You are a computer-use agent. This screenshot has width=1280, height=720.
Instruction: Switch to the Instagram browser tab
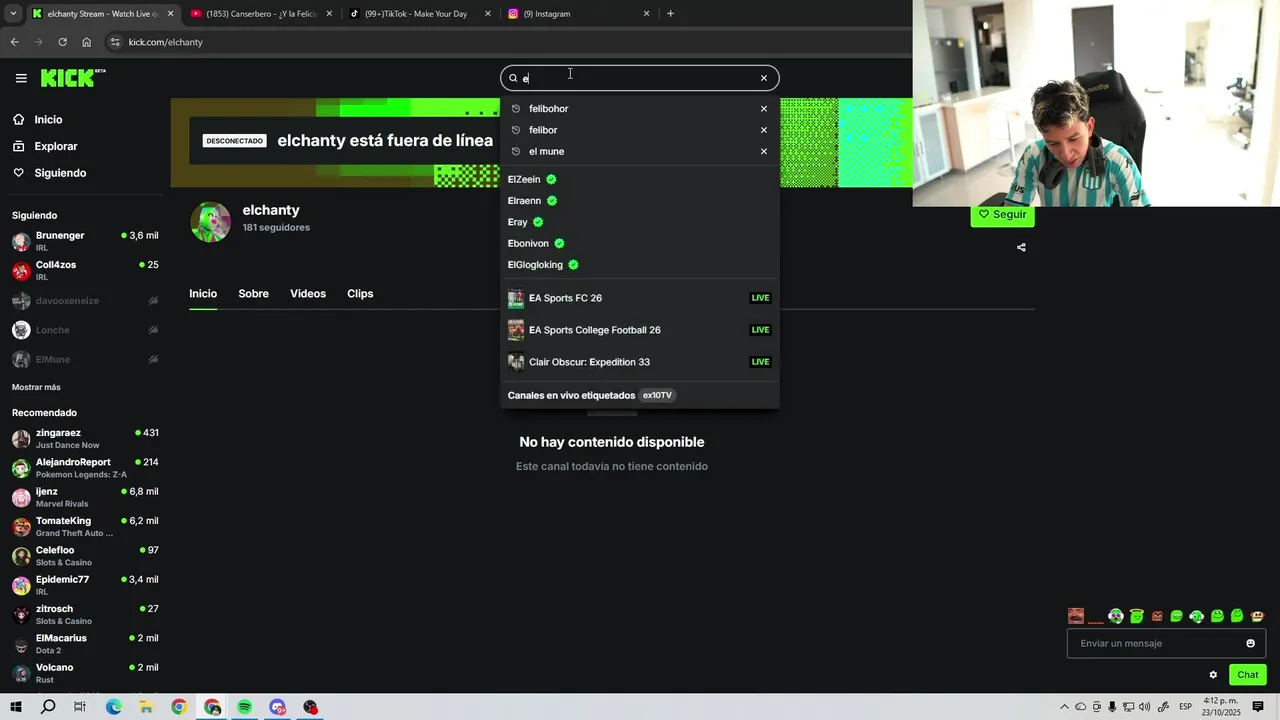pyautogui.click(x=578, y=14)
